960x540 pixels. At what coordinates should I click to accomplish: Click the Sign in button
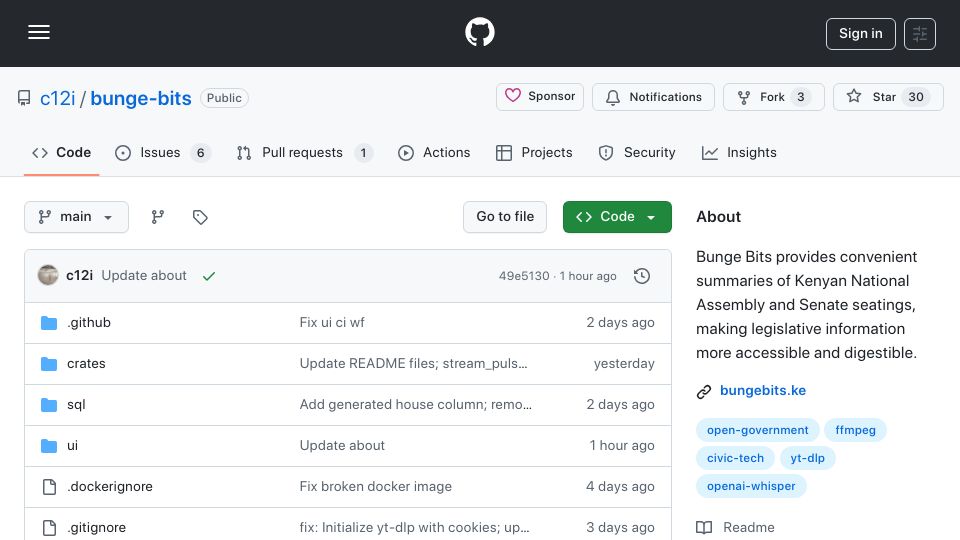click(x=860, y=34)
